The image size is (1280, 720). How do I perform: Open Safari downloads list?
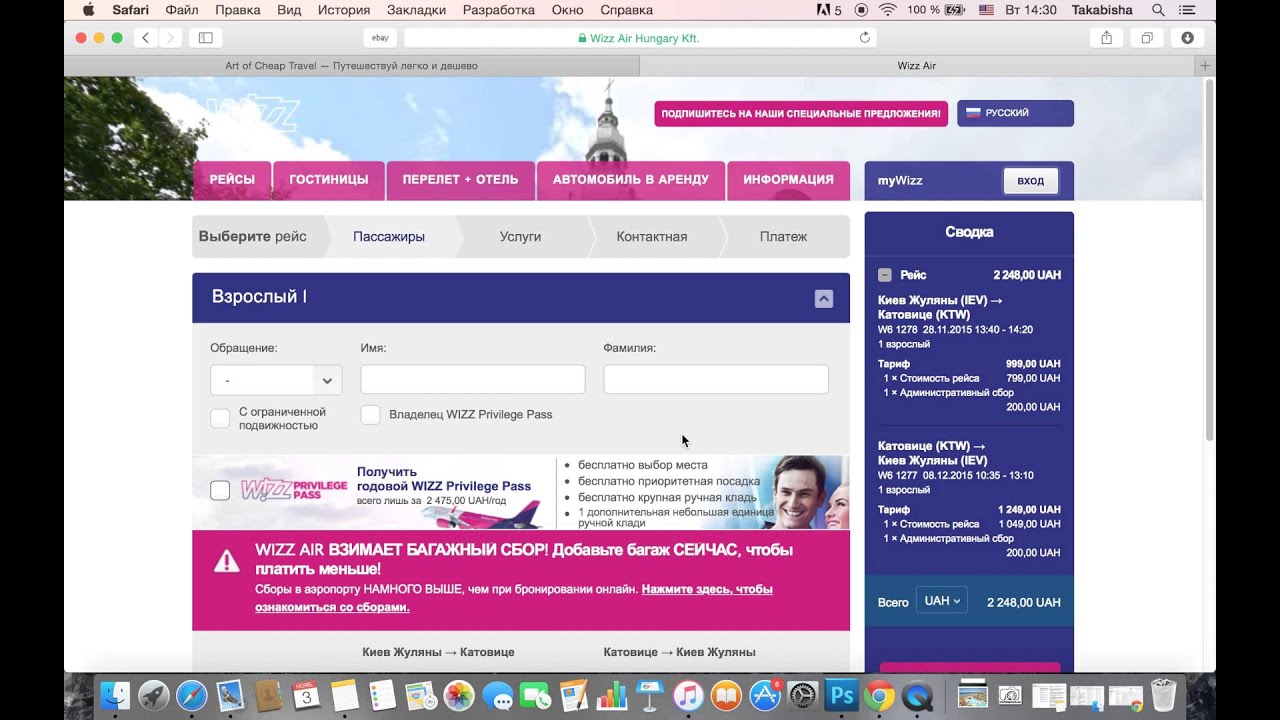click(x=1187, y=38)
